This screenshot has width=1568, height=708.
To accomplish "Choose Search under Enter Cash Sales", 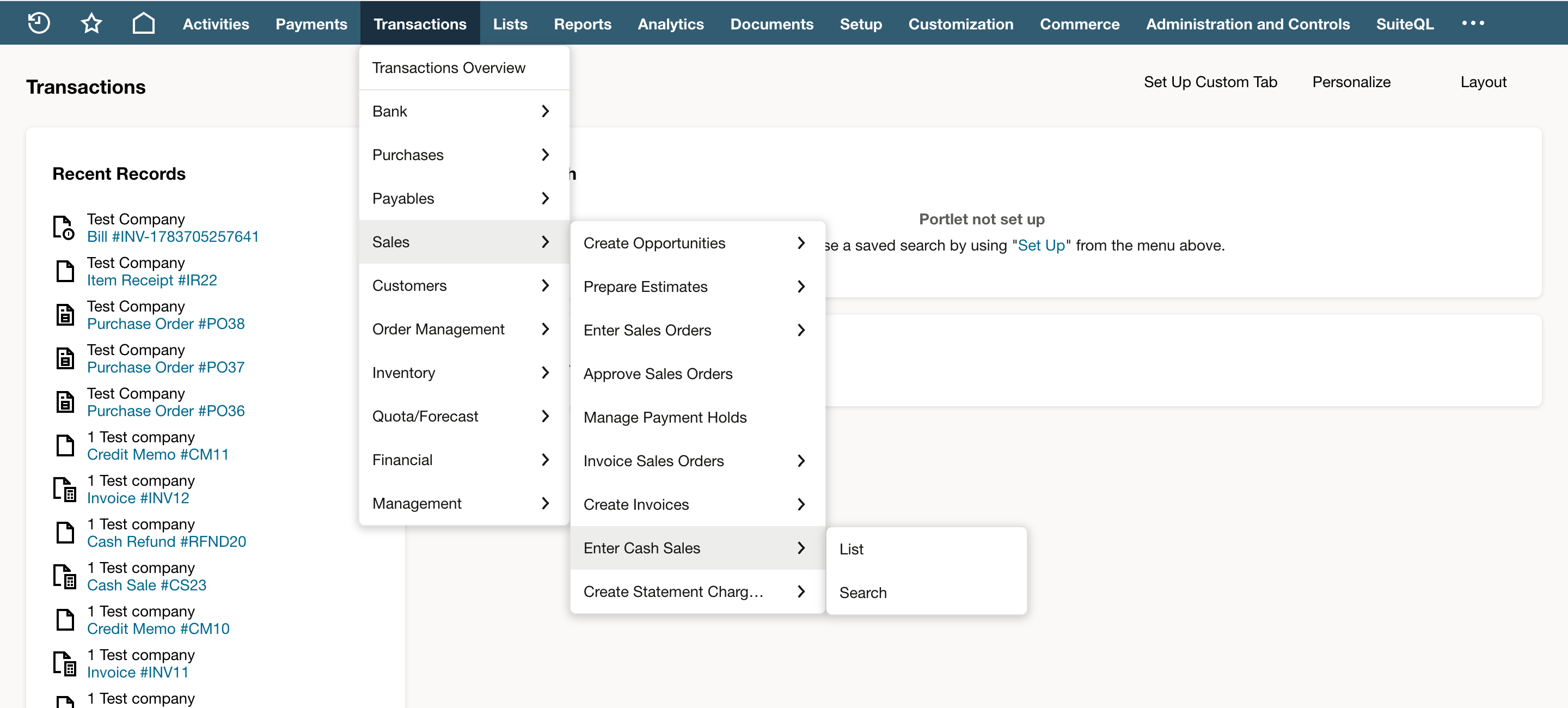I will coord(927,593).
